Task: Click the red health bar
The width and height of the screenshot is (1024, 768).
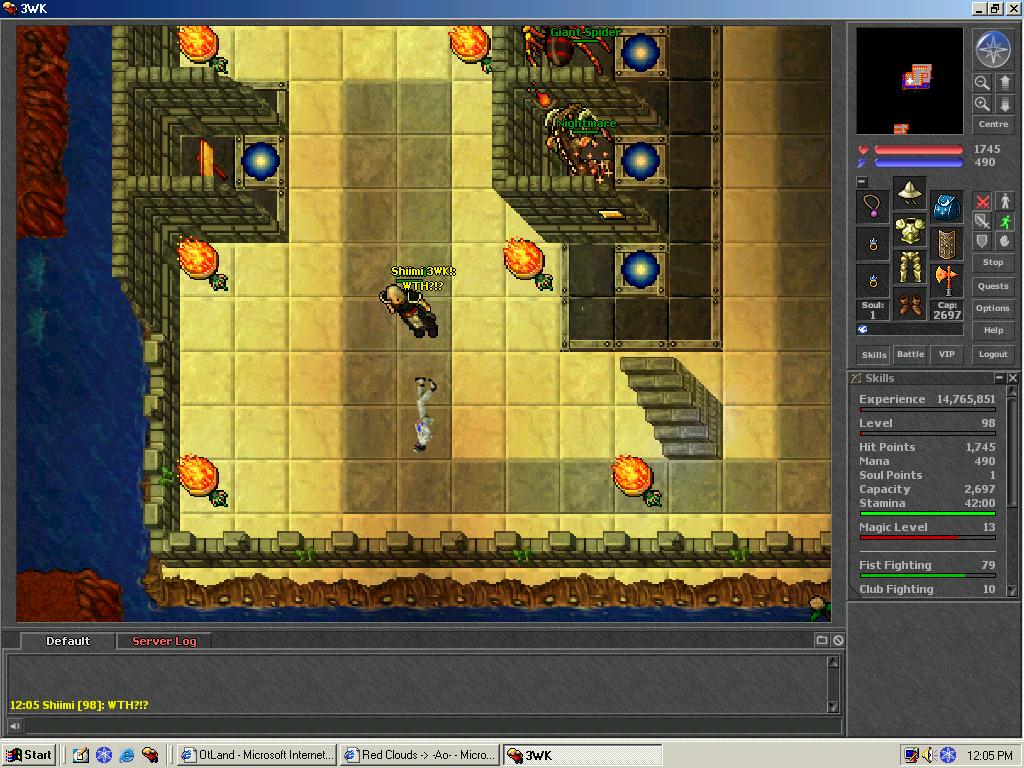Action: pyautogui.click(x=918, y=150)
